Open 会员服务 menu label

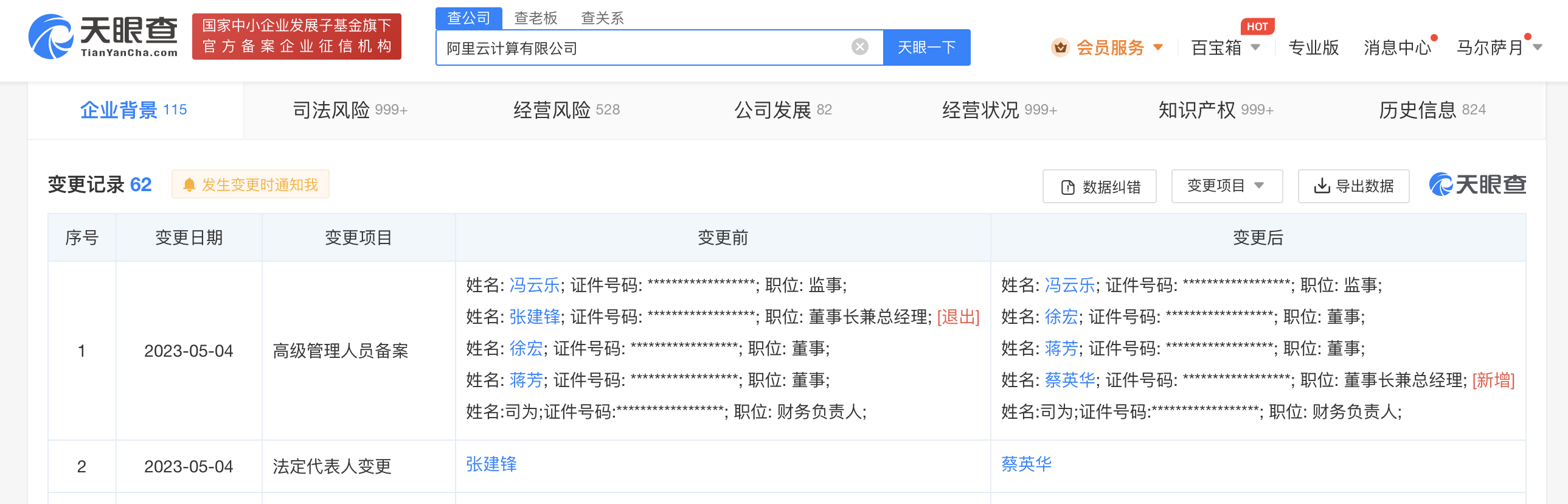coord(1110,47)
